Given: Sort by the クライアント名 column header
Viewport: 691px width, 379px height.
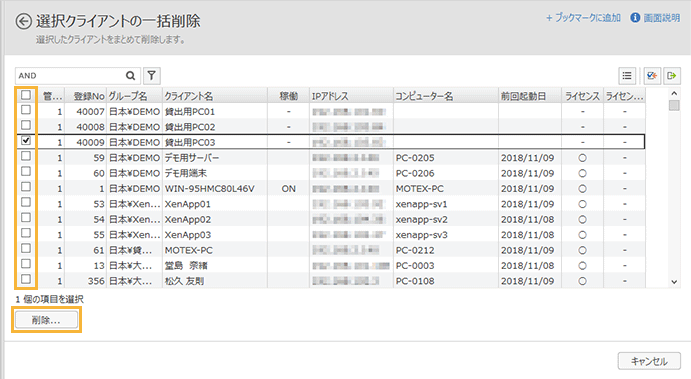Looking at the screenshot, I should [x=214, y=96].
